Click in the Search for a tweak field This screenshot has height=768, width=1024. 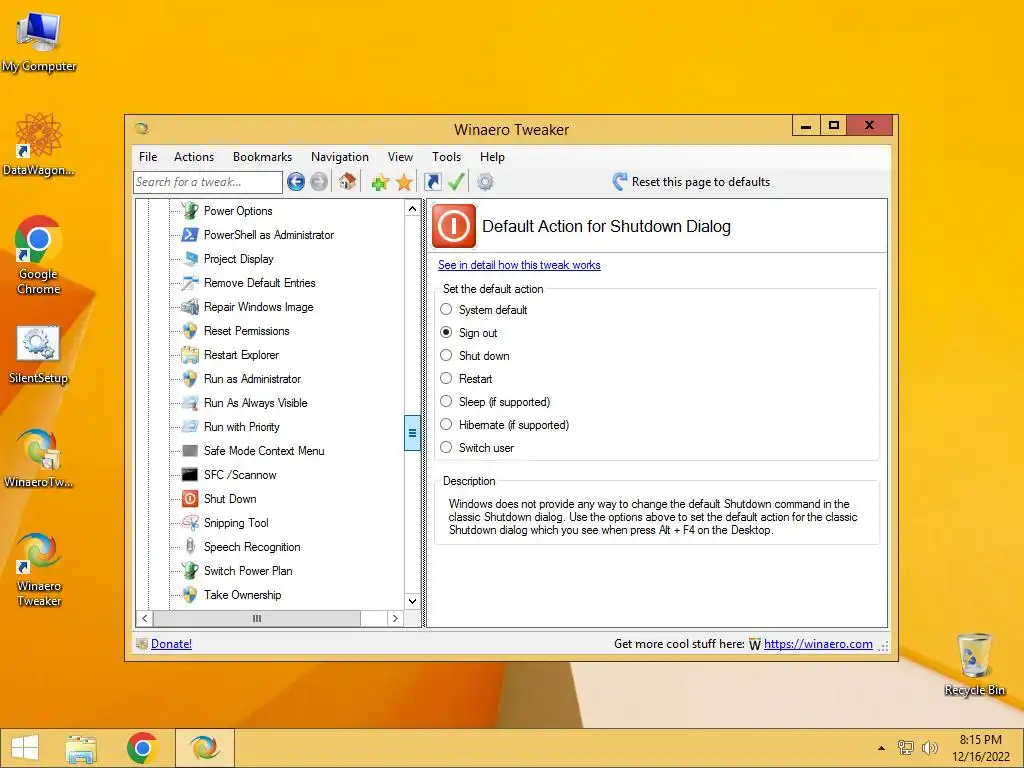(x=208, y=182)
